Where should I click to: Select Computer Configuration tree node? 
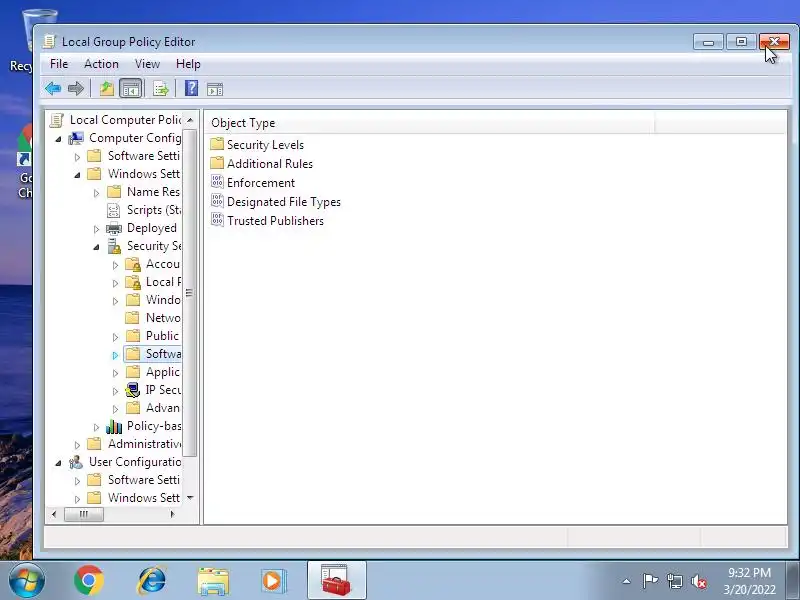tap(126, 138)
